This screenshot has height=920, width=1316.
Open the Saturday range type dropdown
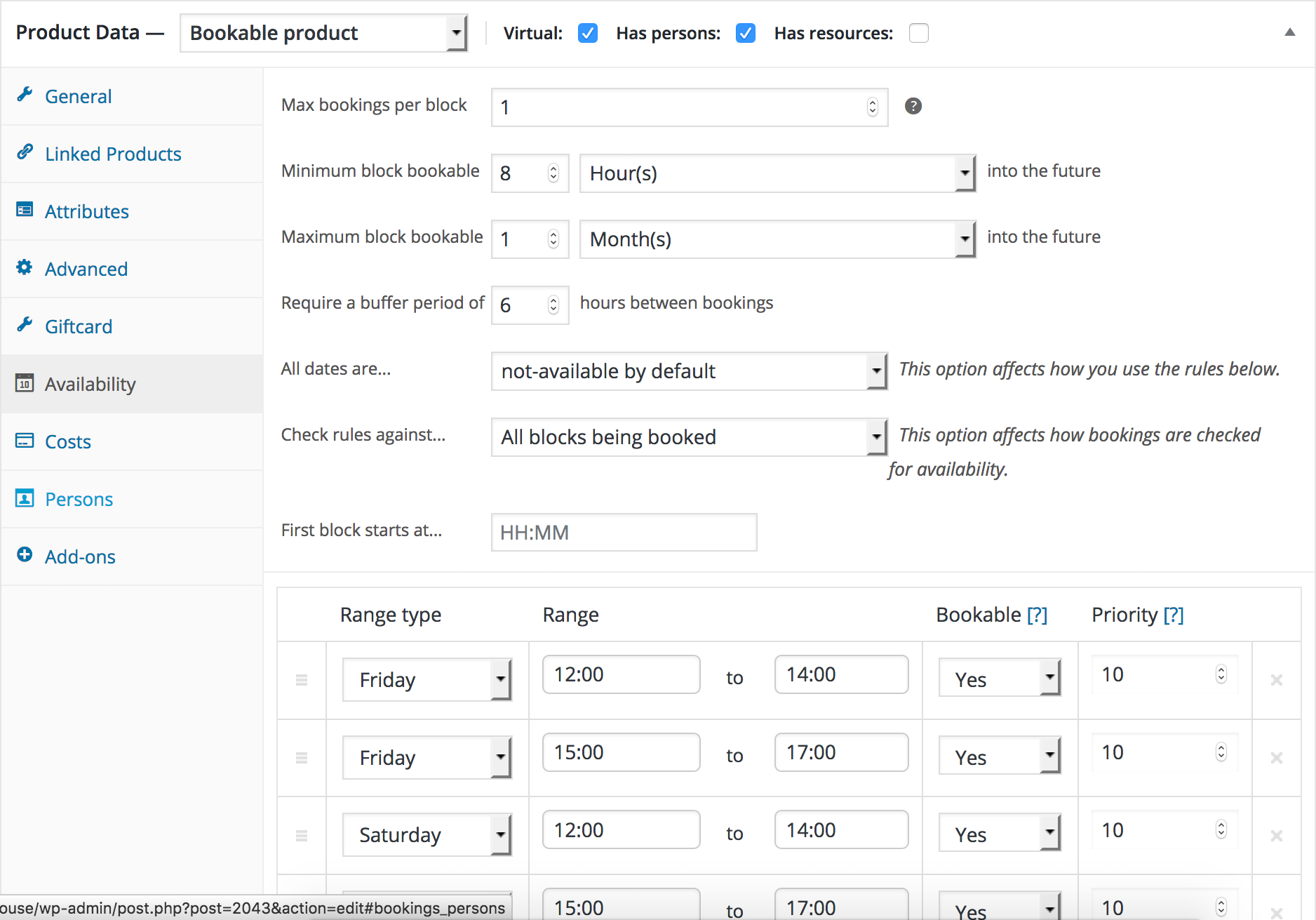click(427, 835)
